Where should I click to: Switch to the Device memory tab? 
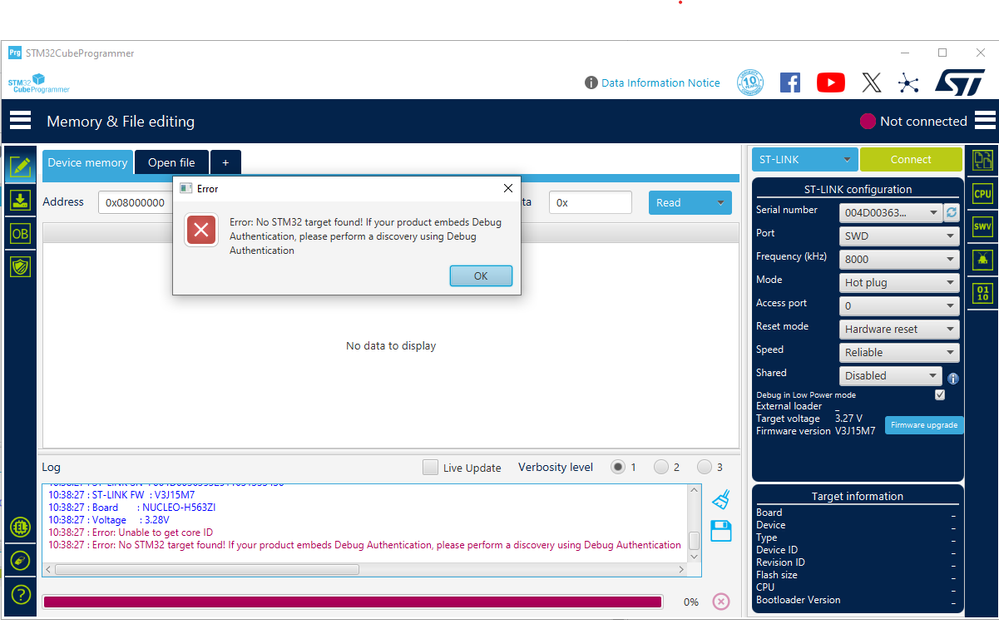tap(87, 162)
